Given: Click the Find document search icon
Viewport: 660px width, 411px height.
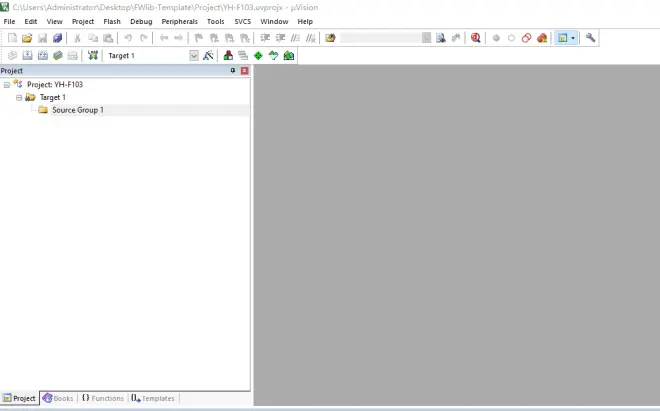Looking at the screenshot, I should [x=441, y=38].
